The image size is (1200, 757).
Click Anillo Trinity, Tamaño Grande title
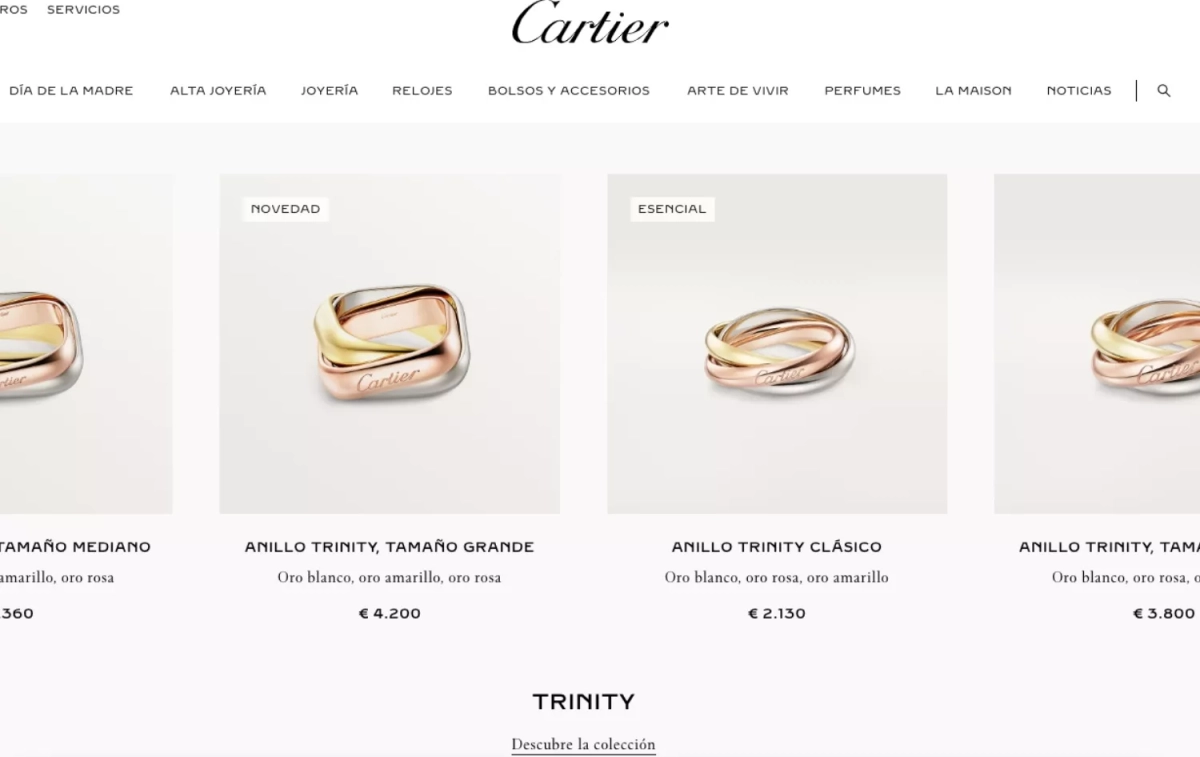[390, 547]
